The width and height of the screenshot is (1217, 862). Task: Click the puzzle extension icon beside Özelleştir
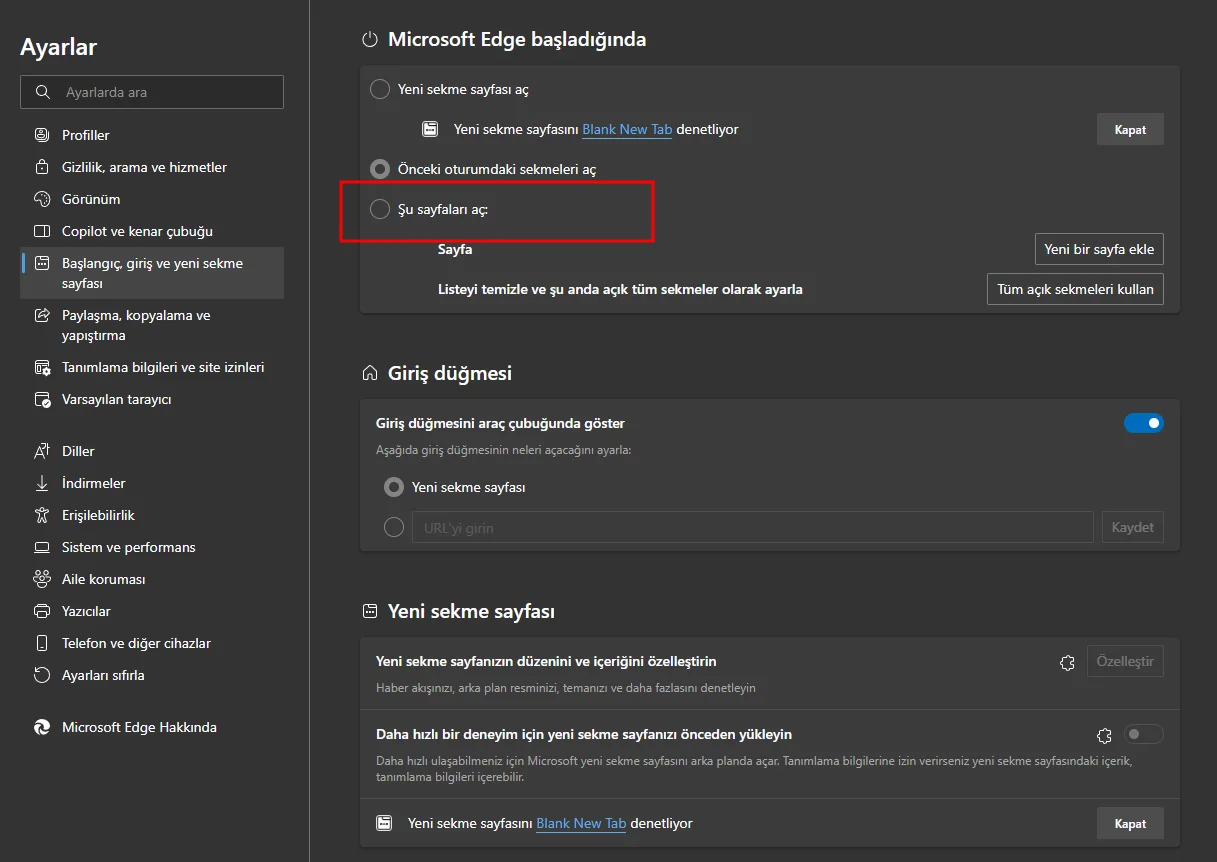pyautogui.click(x=1067, y=662)
